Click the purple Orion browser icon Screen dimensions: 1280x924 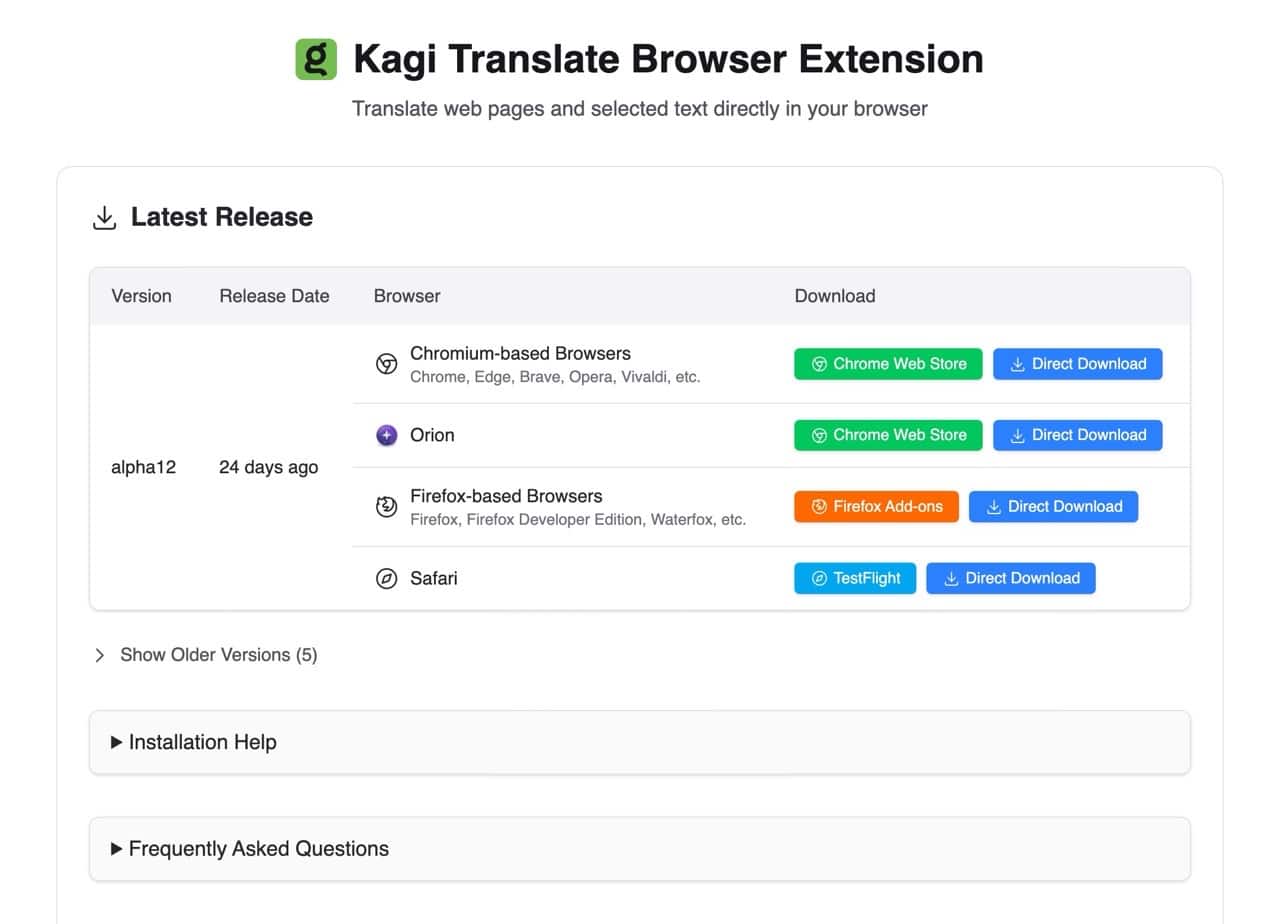coord(386,435)
